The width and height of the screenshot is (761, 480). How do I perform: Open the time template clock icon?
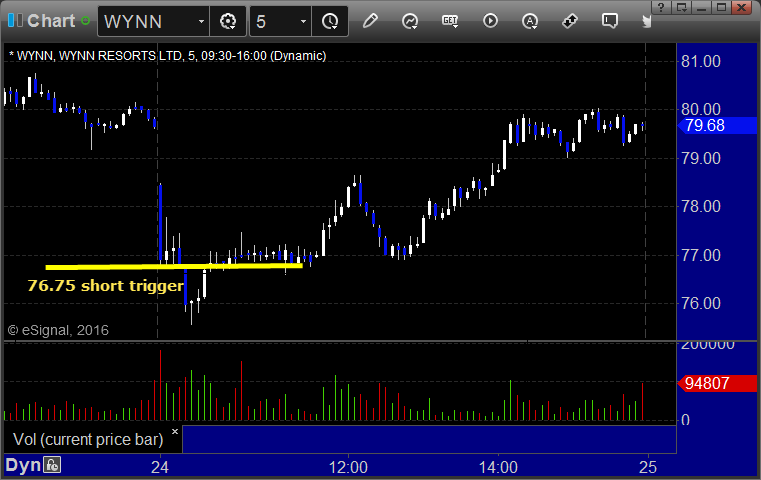point(330,21)
